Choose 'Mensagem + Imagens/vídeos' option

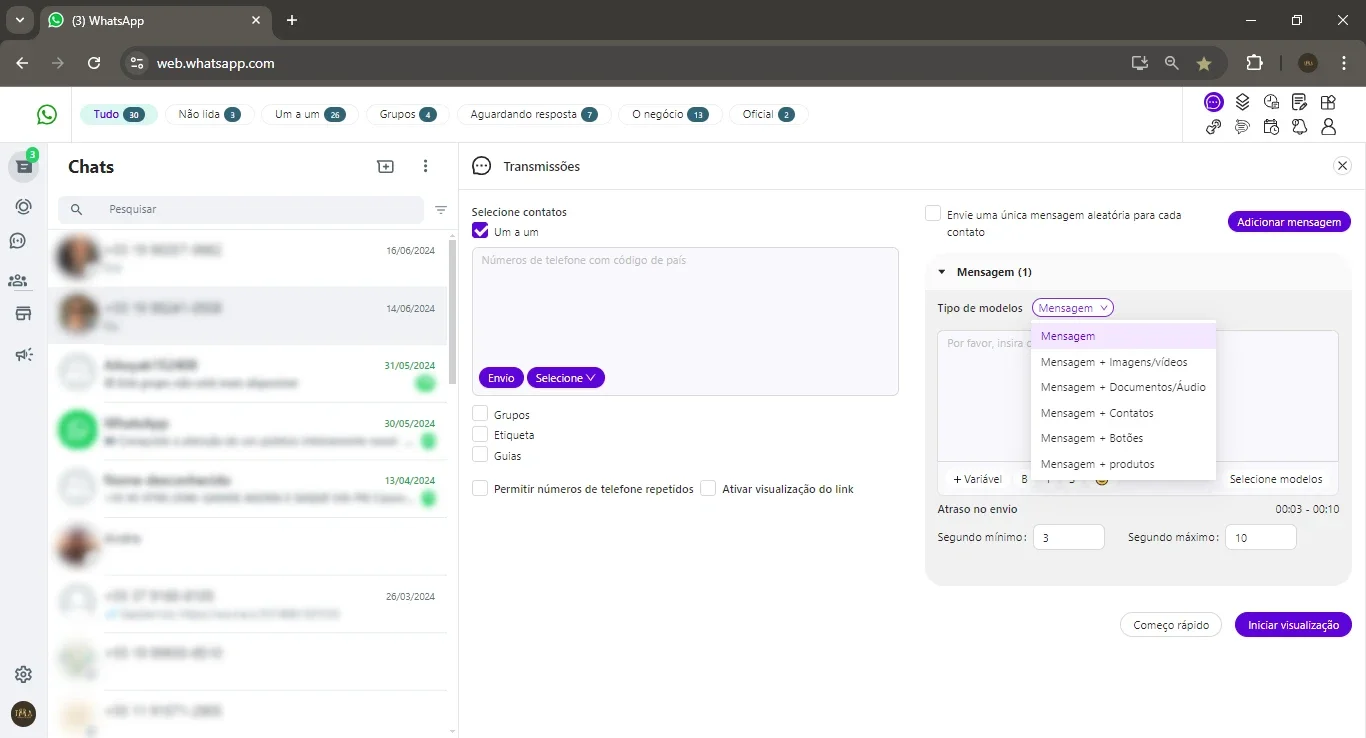[x=1124, y=362]
